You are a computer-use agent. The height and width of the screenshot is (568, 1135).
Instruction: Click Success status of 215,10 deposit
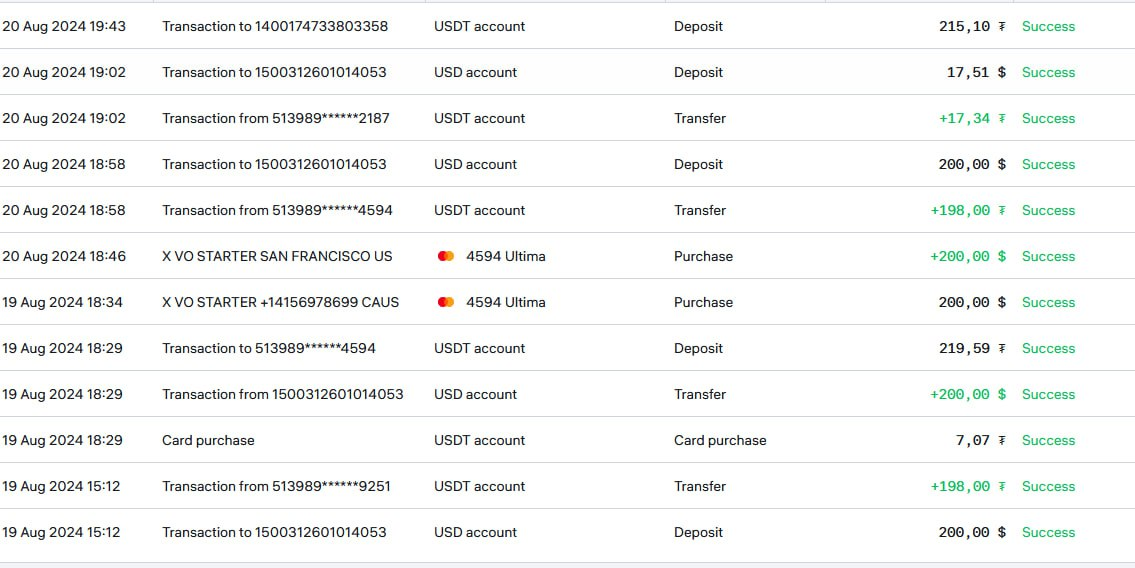pyautogui.click(x=1048, y=26)
